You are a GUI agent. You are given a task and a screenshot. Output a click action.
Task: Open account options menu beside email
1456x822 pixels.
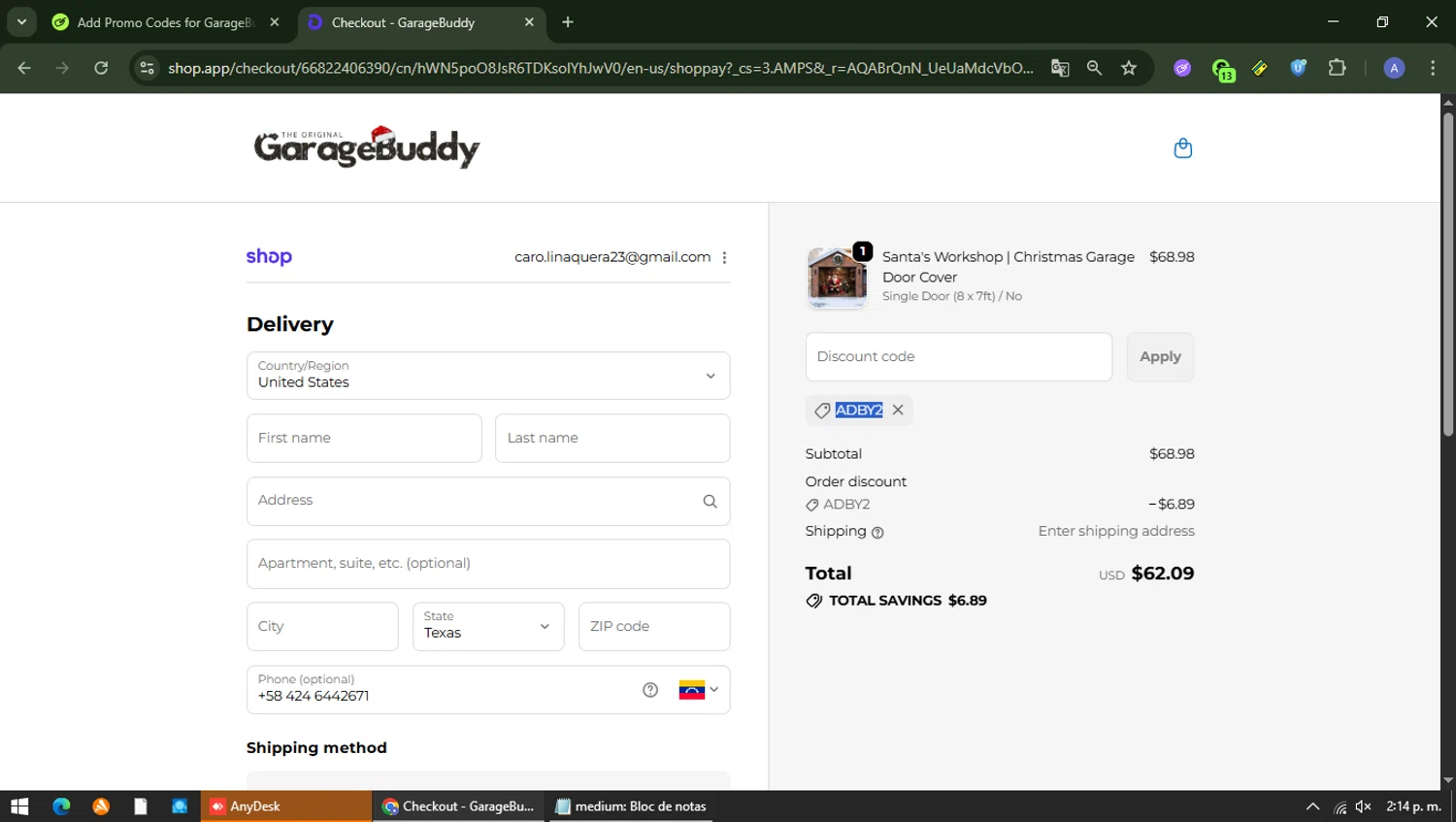tap(724, 257)
